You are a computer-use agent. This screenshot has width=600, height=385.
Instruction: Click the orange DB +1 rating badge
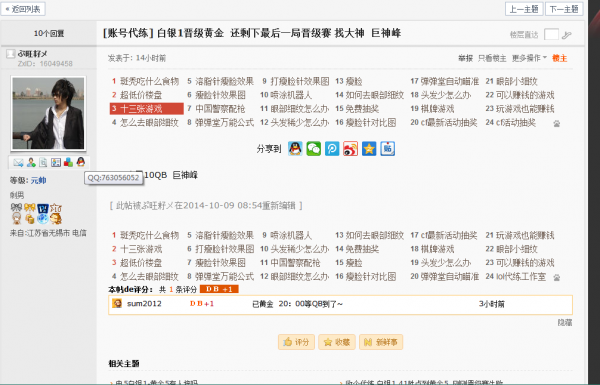[x=219, y=289]
